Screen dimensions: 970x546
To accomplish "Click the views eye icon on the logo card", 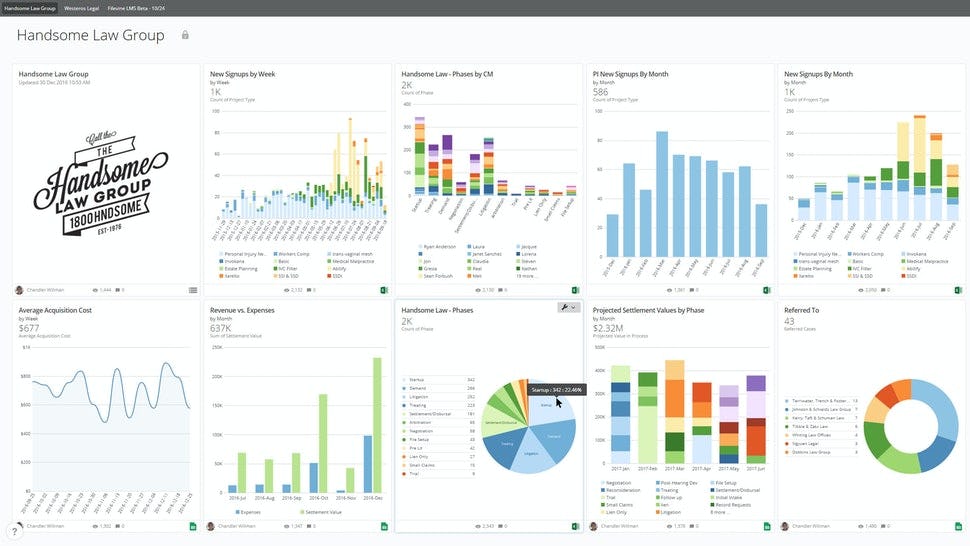I will tap(95, 290).
